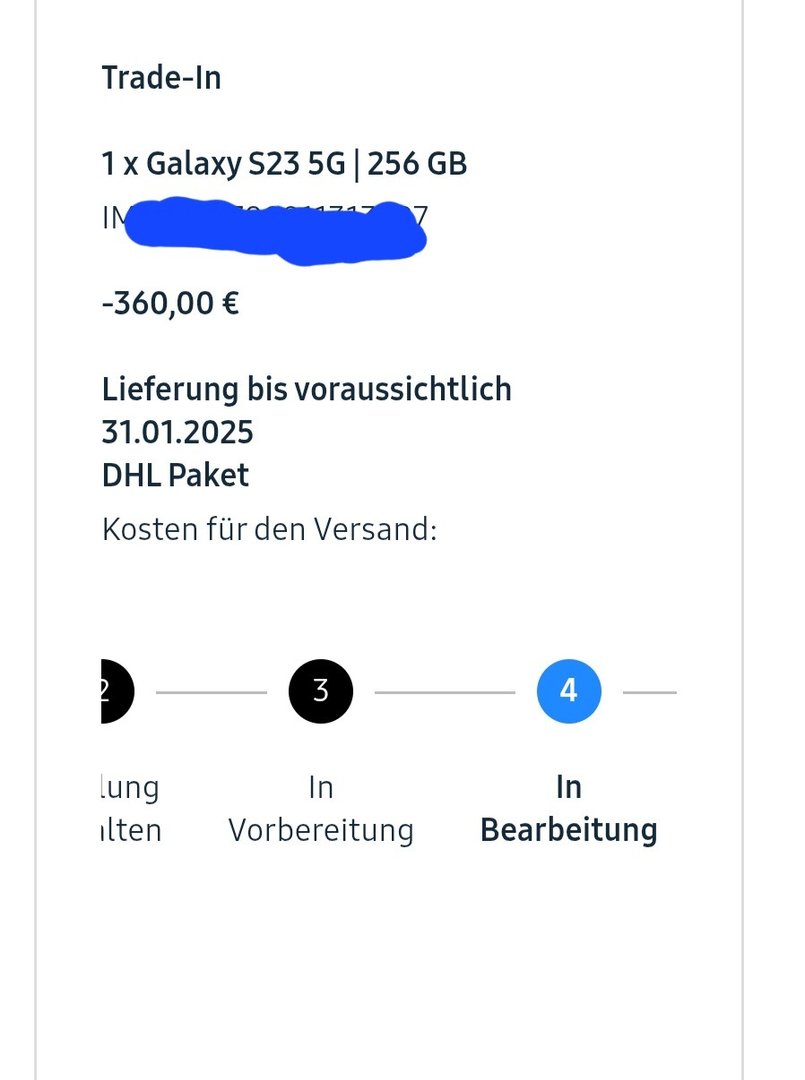Select the -360,00 € trade-in amount

pyautogui.click(x=170, y=302)
